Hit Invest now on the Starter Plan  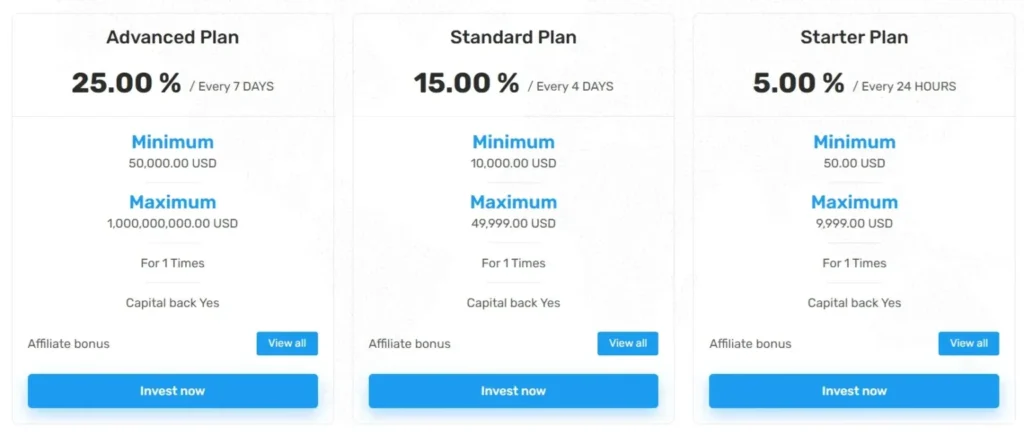[x=853, y=391]
